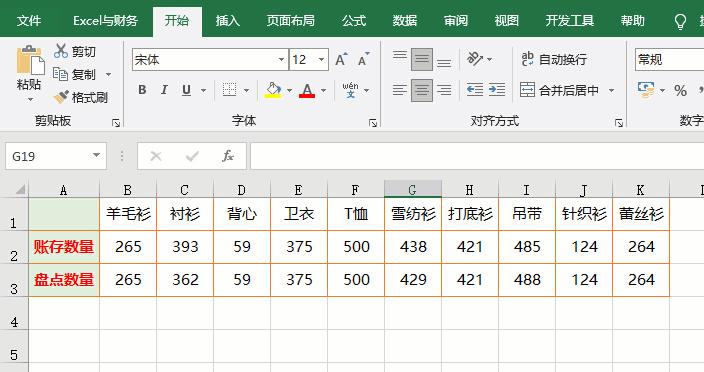Viewport: 704px width, 372px height.
Task: Apply red font color
Action: (307, 90)
